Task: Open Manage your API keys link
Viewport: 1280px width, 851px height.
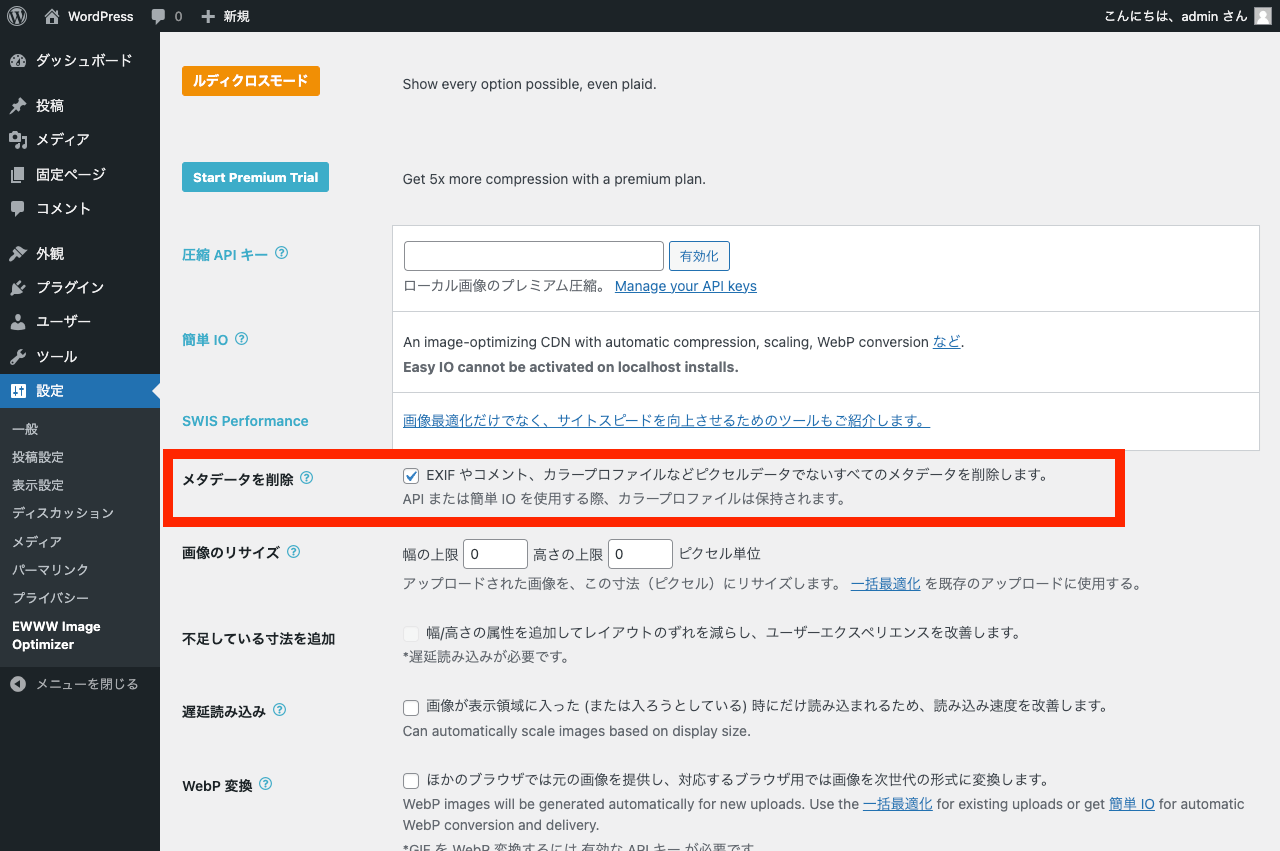Action: click(686, 286)
